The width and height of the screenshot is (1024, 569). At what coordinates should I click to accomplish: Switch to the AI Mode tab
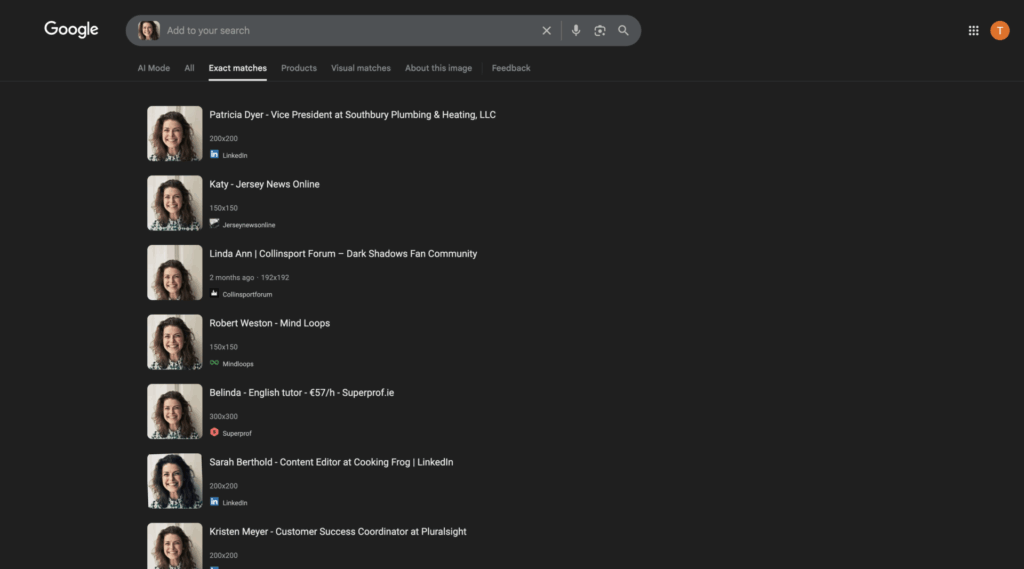(x=153, y=68)
